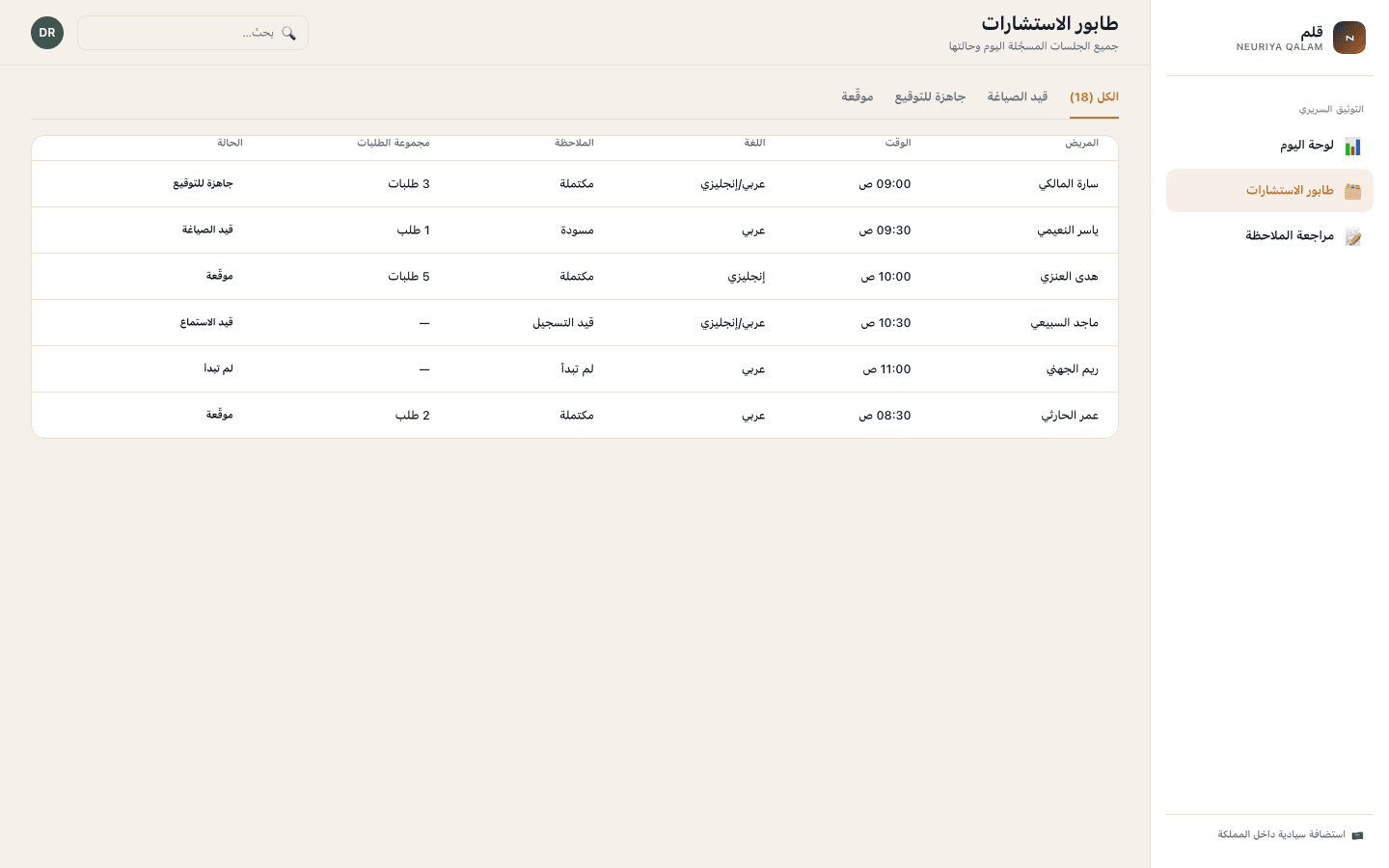Open patient row ياسر النعيمي

[x=575, y=231]
